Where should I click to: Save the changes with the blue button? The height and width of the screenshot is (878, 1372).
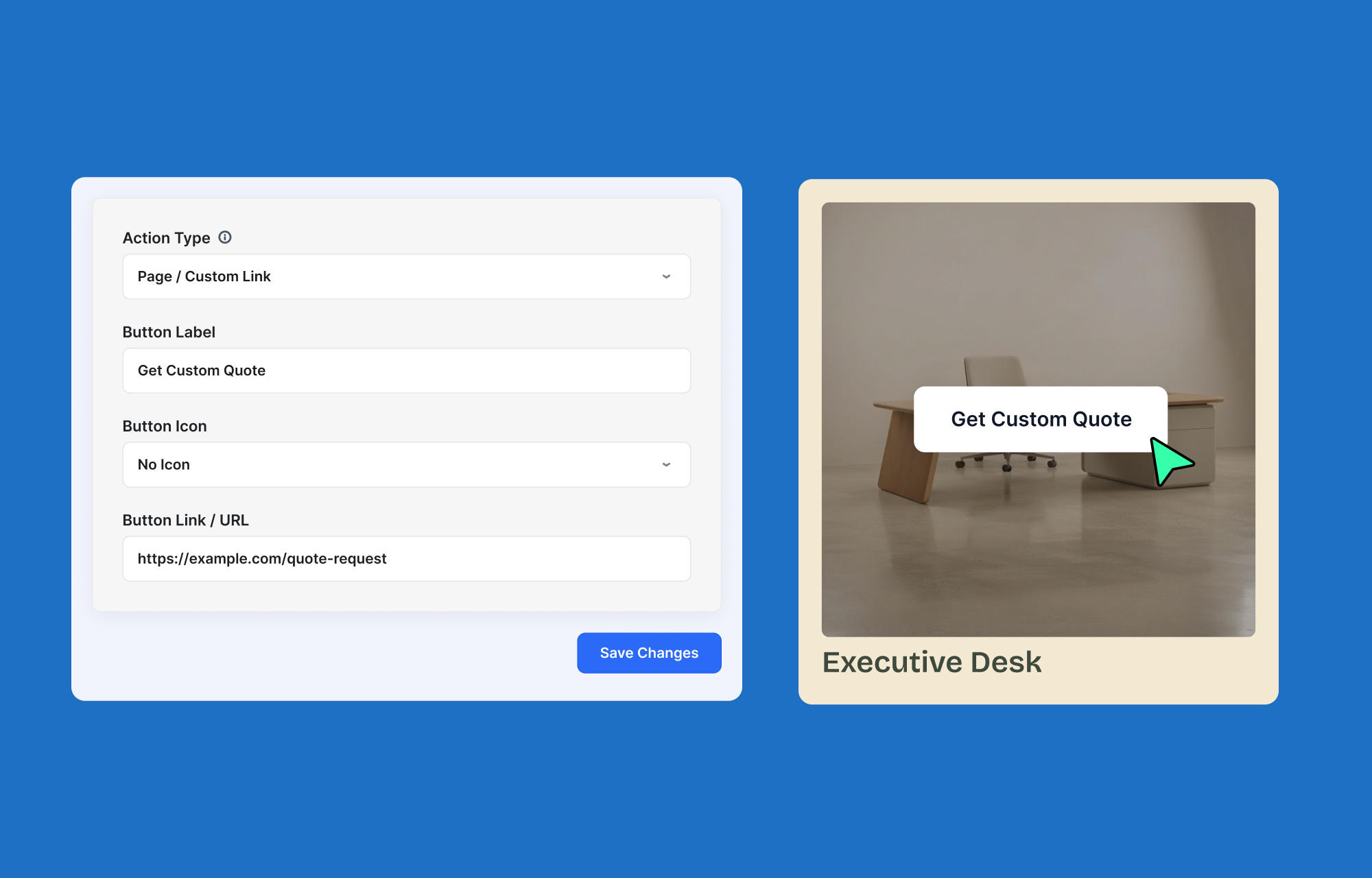coord(649,653)
